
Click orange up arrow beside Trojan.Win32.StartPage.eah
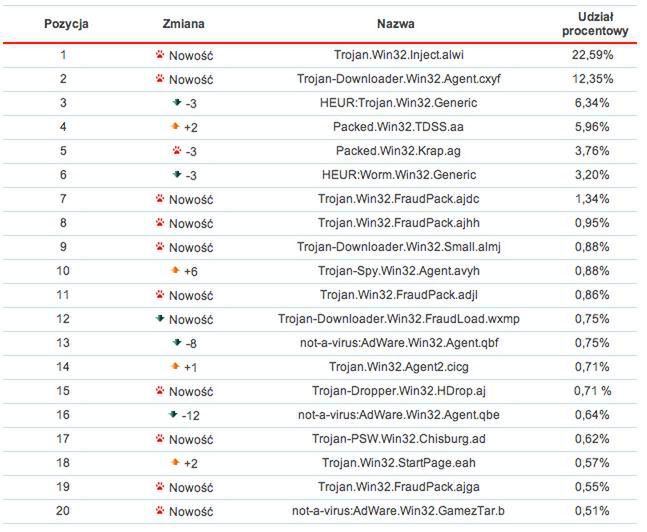(176, 463)
